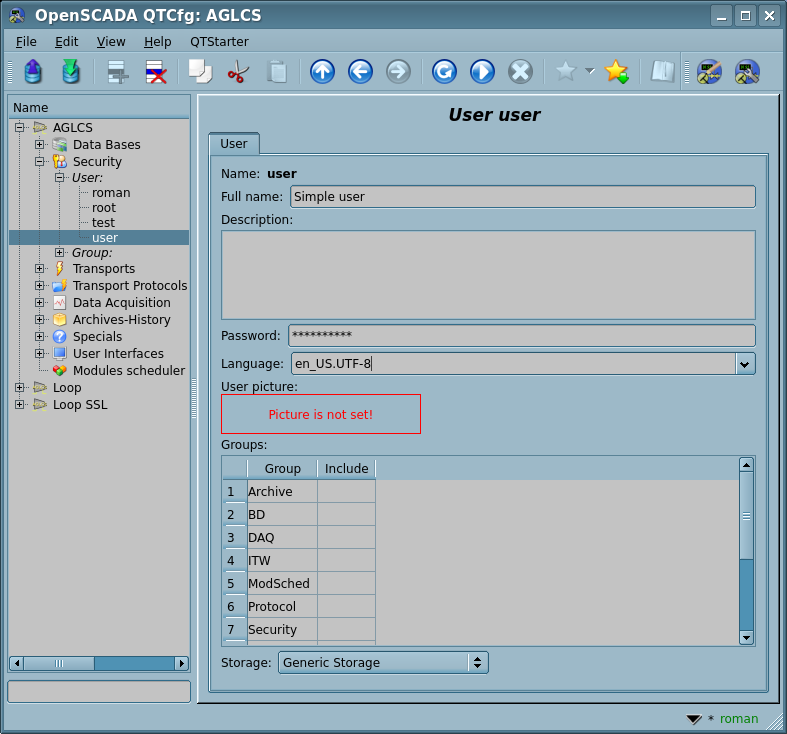
Task: Open the QTStarter menu
Action: tap(219, 41)
